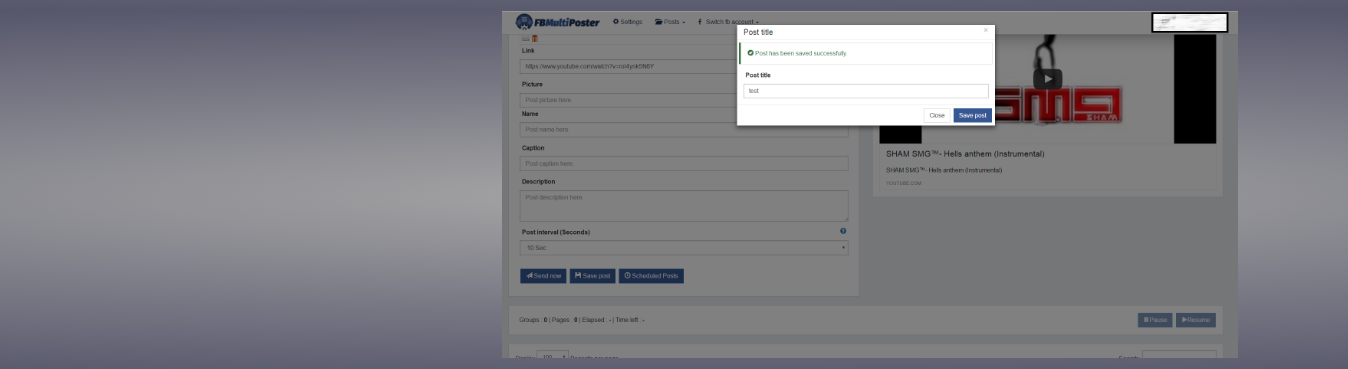Click the Post title input containing 'test'

click(x=866, y=91)
